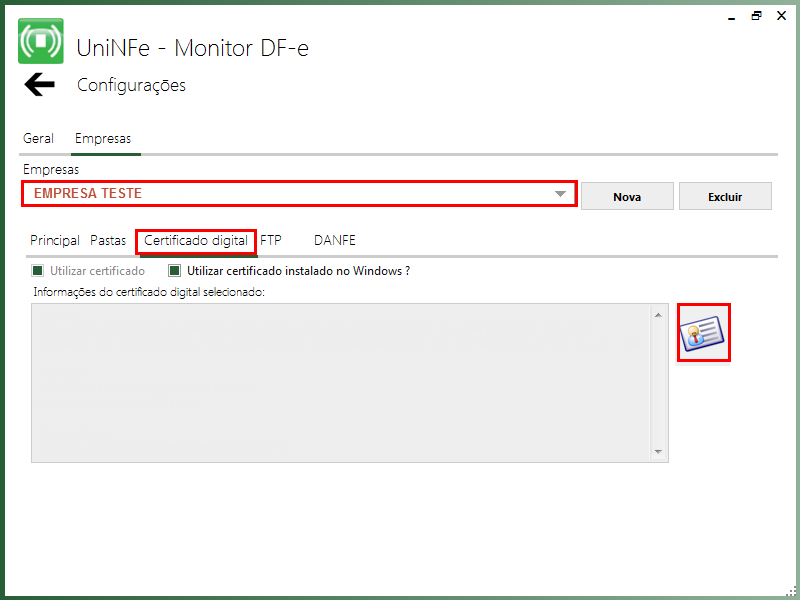The image size is (800, 600).
Task: Select the Empresas tab
Action: [x=103, y=138]
